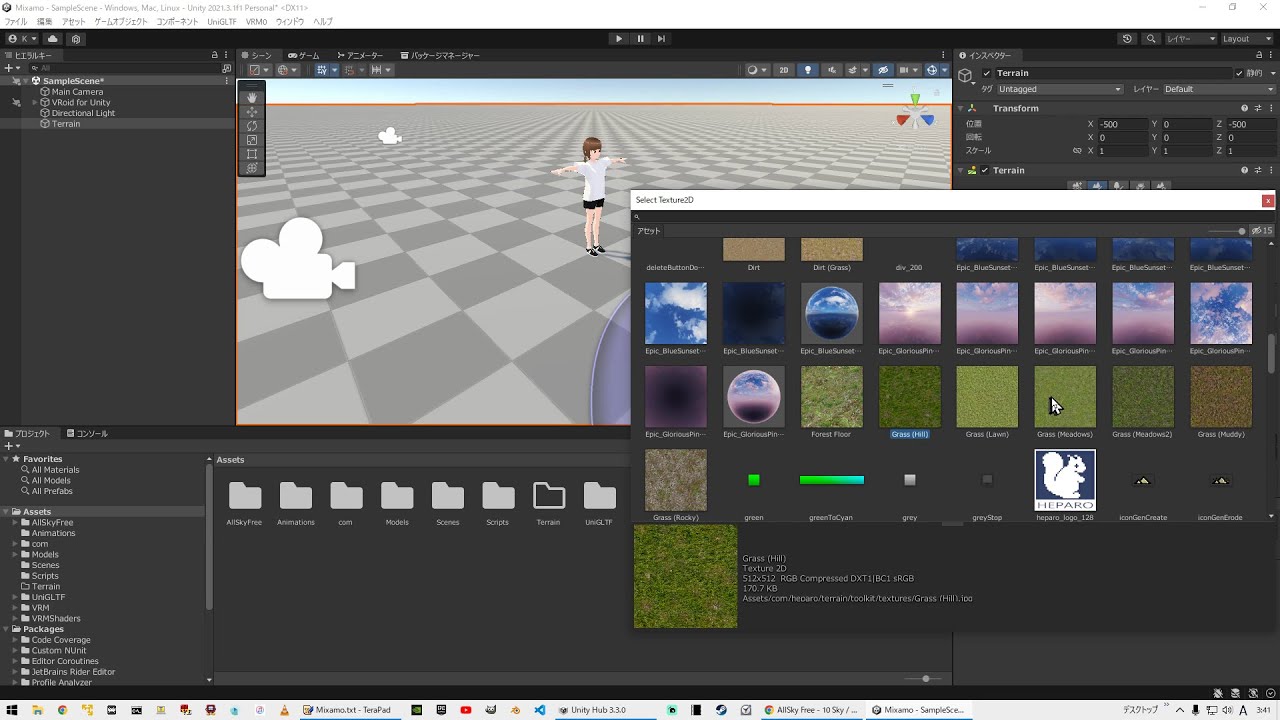This screenshot has height=720, width=1280.
Task: Select the Terrain item in hierarchy
Action: tap(66, 124)
